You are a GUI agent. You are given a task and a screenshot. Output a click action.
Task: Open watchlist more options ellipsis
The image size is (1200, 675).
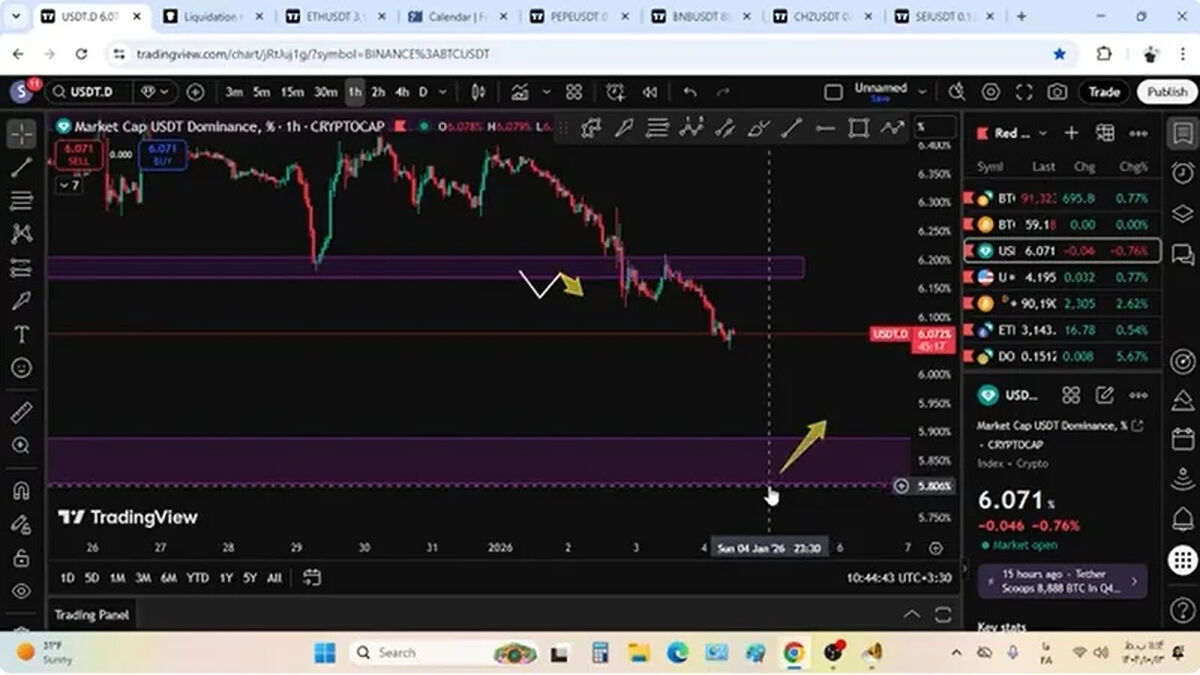pos(1138,133)
